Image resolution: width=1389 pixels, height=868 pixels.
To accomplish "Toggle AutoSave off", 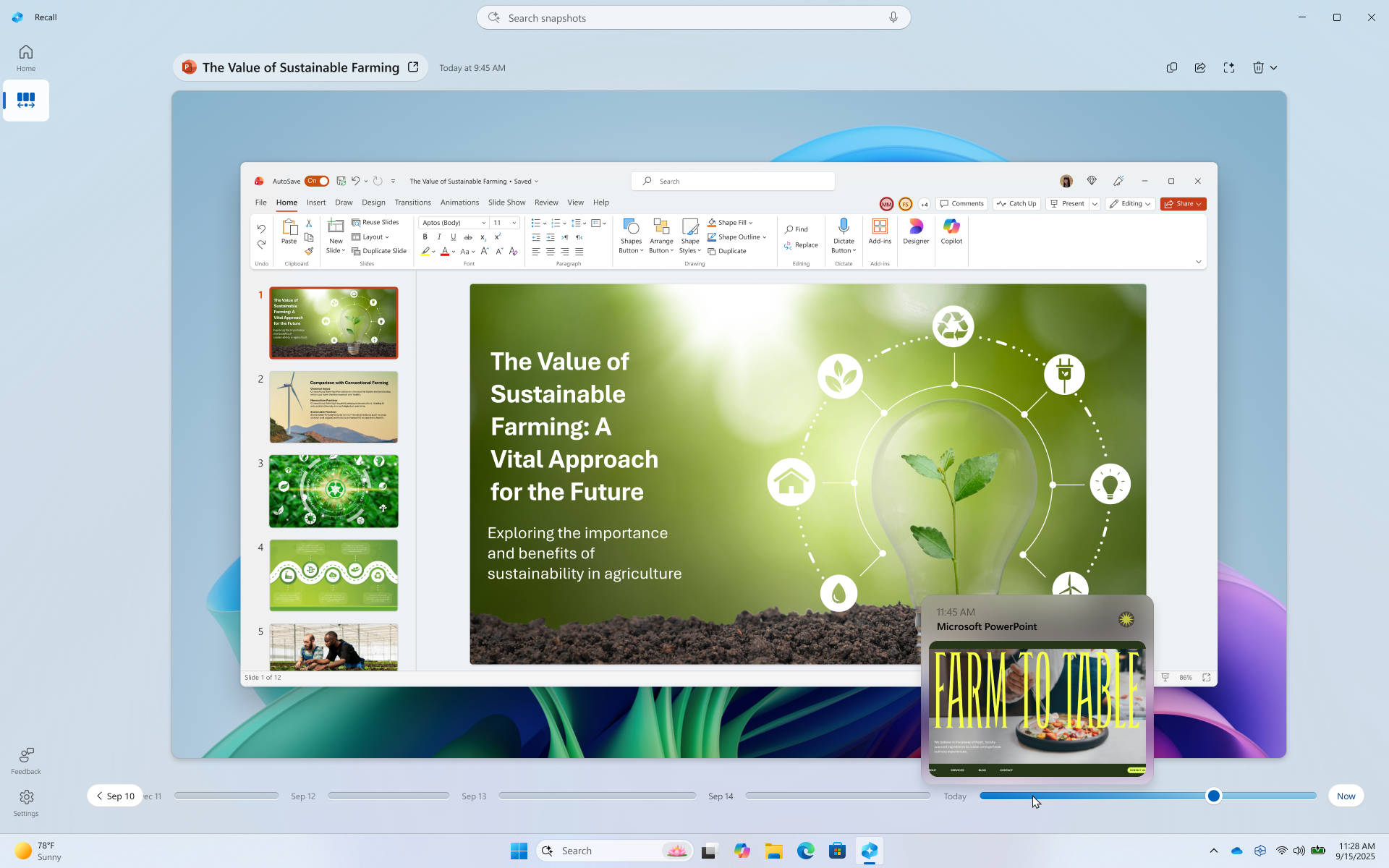I will 317,181.
